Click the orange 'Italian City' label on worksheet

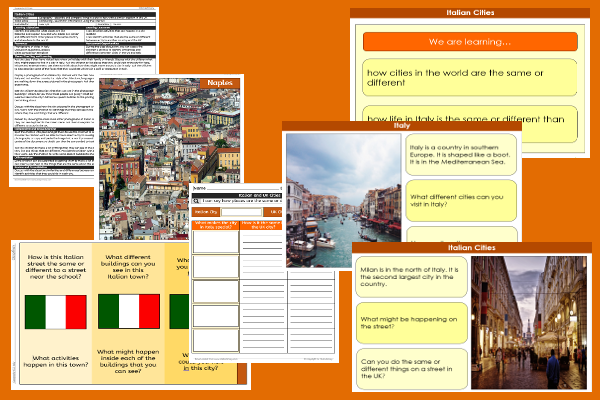[205, 212]
